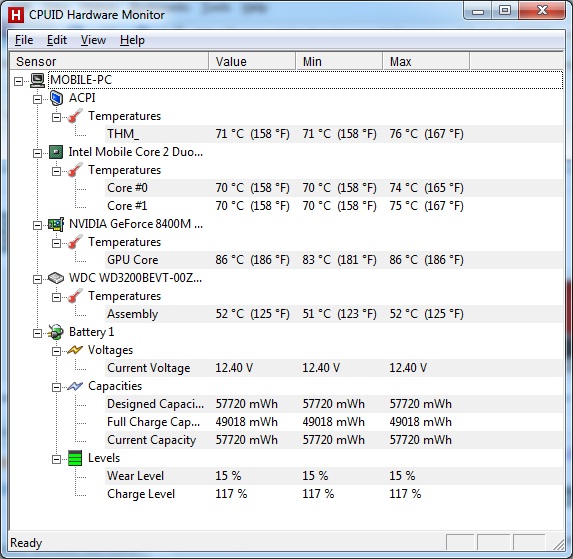Image resolution: width=573 pixels, height=559 pixels.
Task: Maximize the Hardware Monitor window
Action: [x=505, y=10]
